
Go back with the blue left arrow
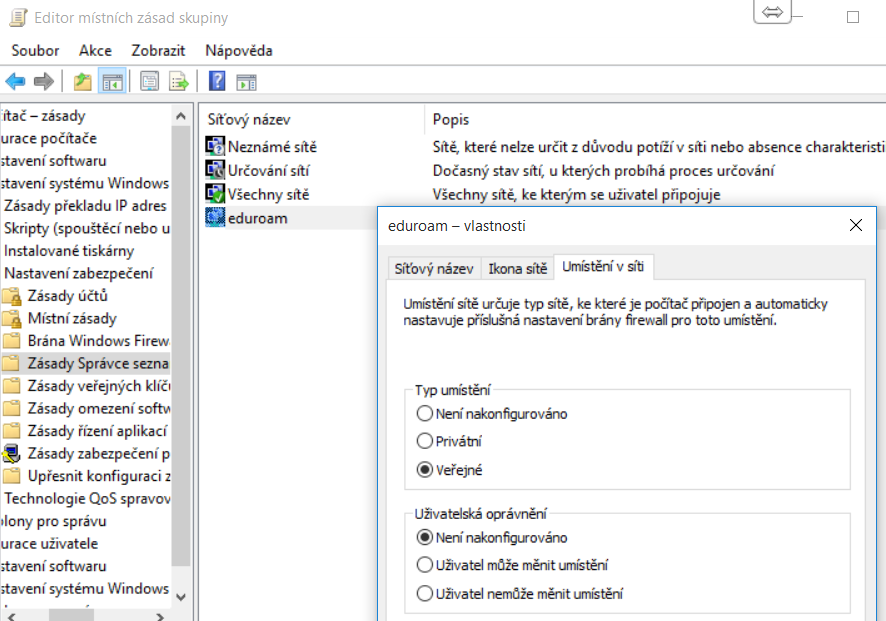tap(15, 82)
